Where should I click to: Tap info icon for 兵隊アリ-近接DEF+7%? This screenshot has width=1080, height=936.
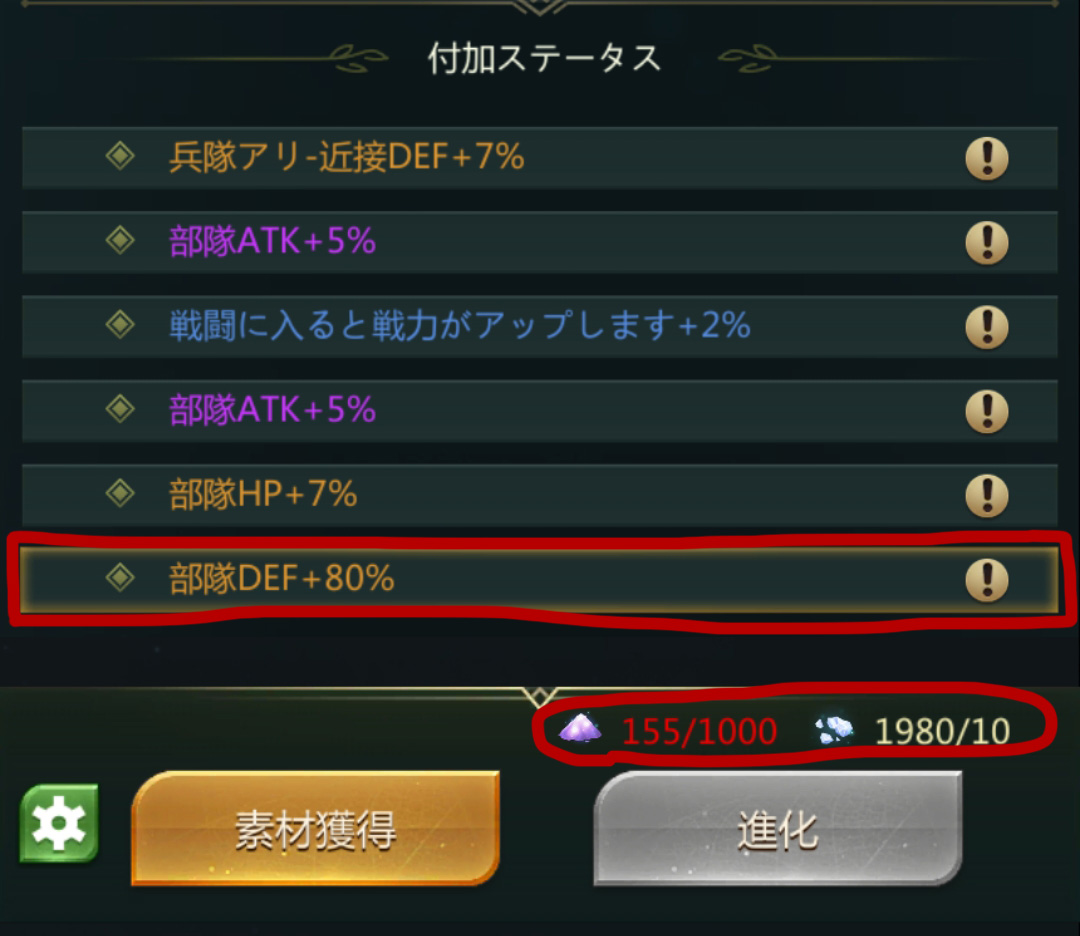point(986,158)
